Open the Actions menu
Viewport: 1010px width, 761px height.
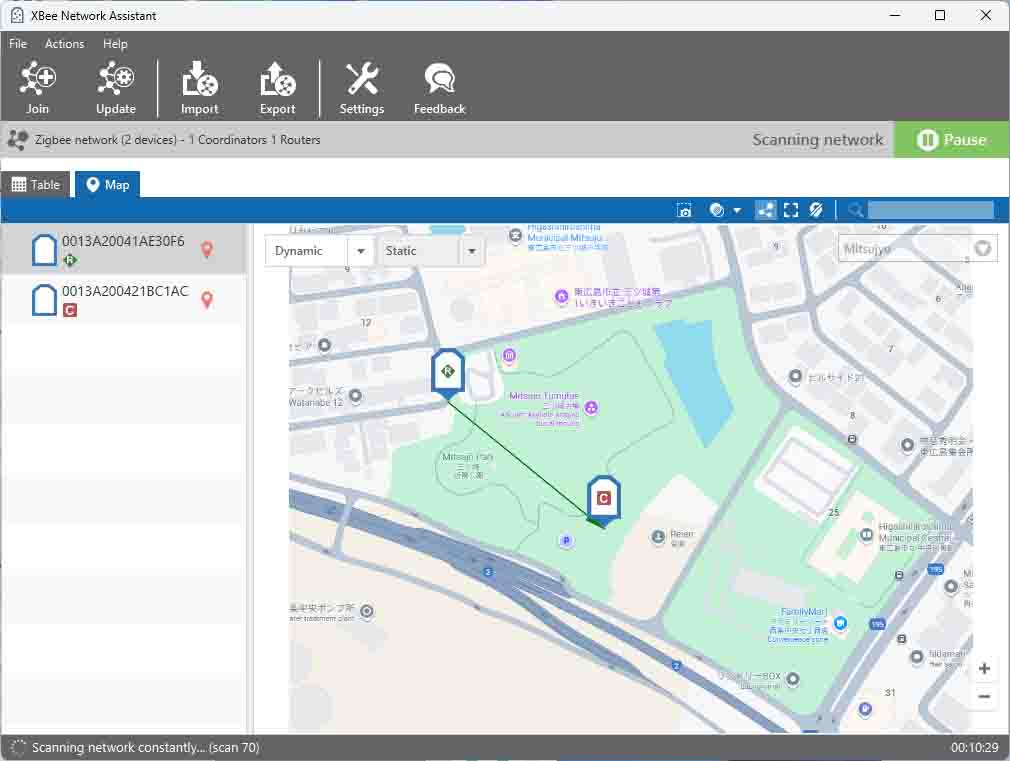point(64,44)
